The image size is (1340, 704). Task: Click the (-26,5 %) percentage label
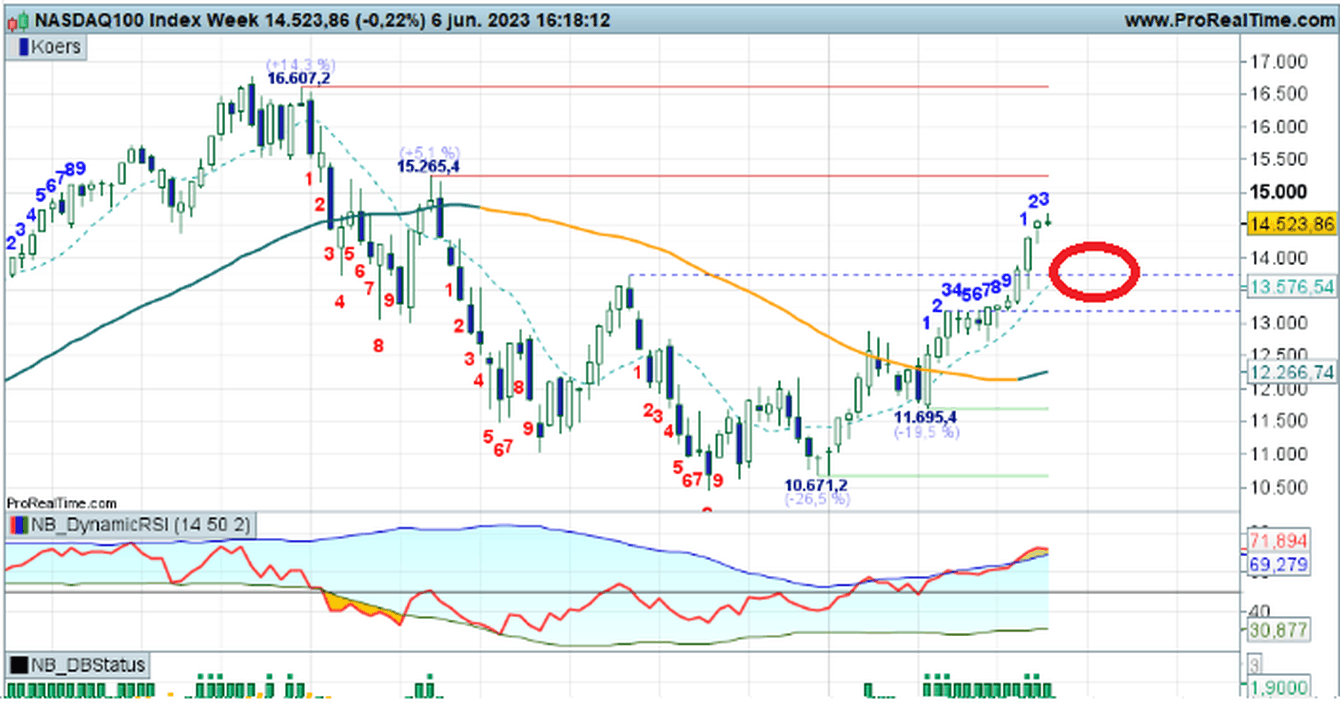click(817, 499)
